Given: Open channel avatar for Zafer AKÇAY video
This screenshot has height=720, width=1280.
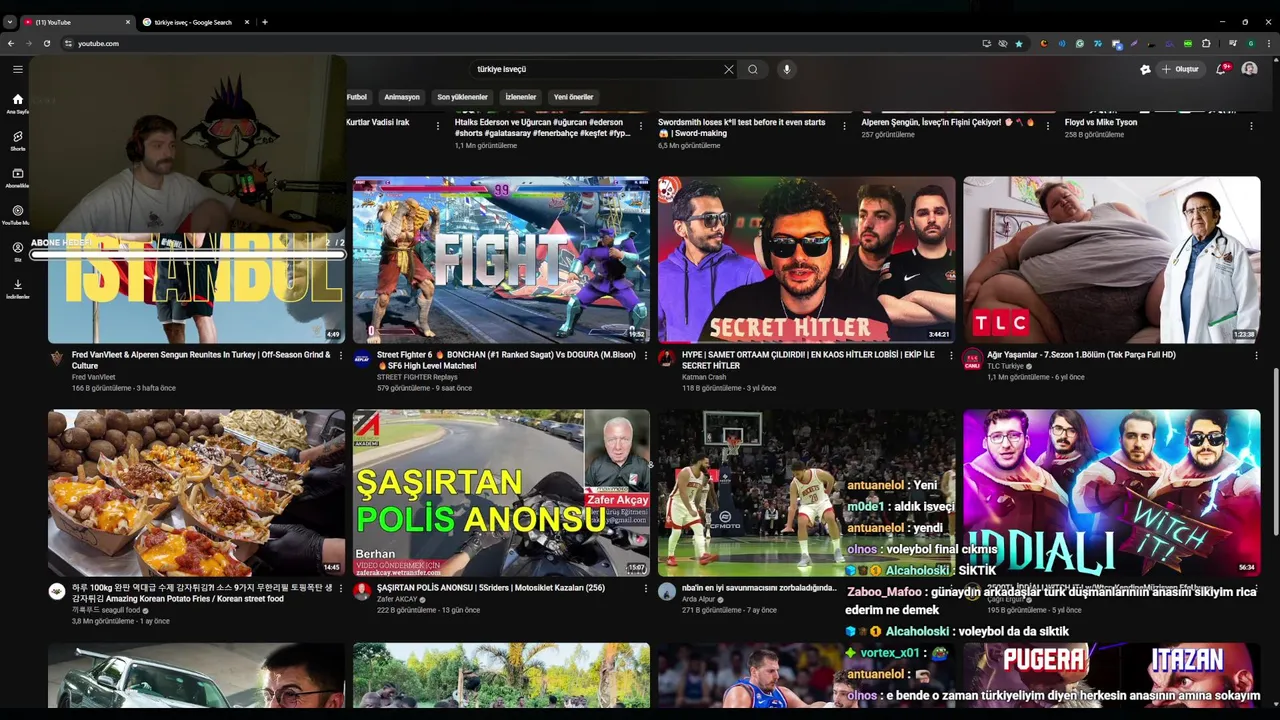Looking at the screenshot, I should coord(362,592).
